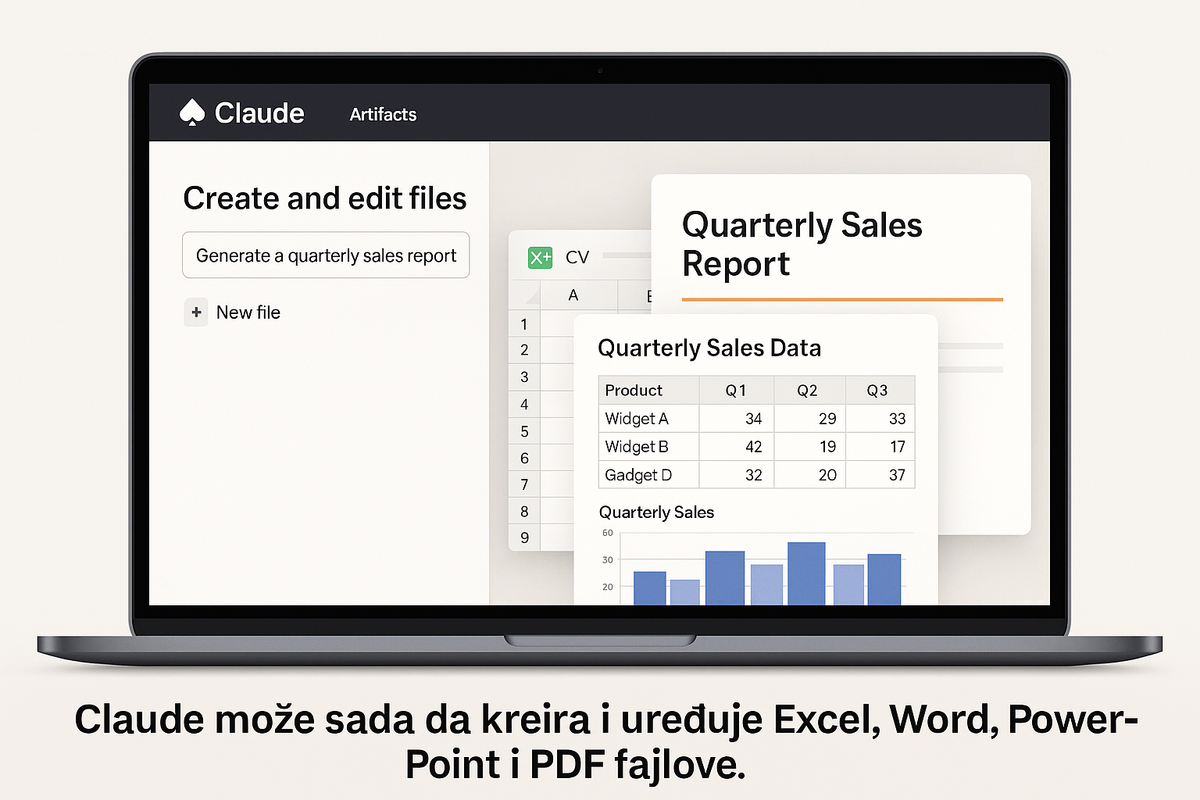The width and height of the screenshot is (1200, 800).
Task: Click the Product column header
Action: coord(648,390)
